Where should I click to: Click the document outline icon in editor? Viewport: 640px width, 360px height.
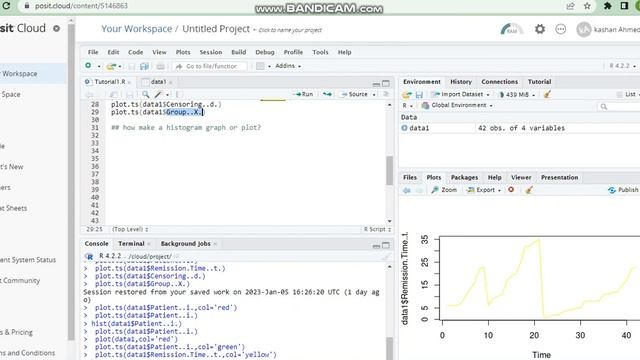point(386,94)
